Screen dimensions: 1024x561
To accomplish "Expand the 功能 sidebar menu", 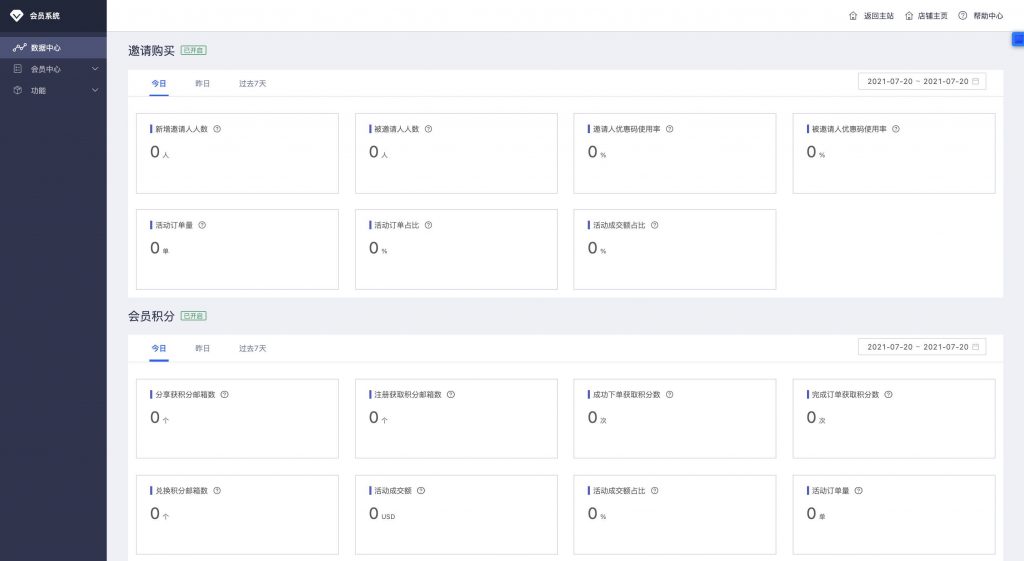I will [54, 90].
